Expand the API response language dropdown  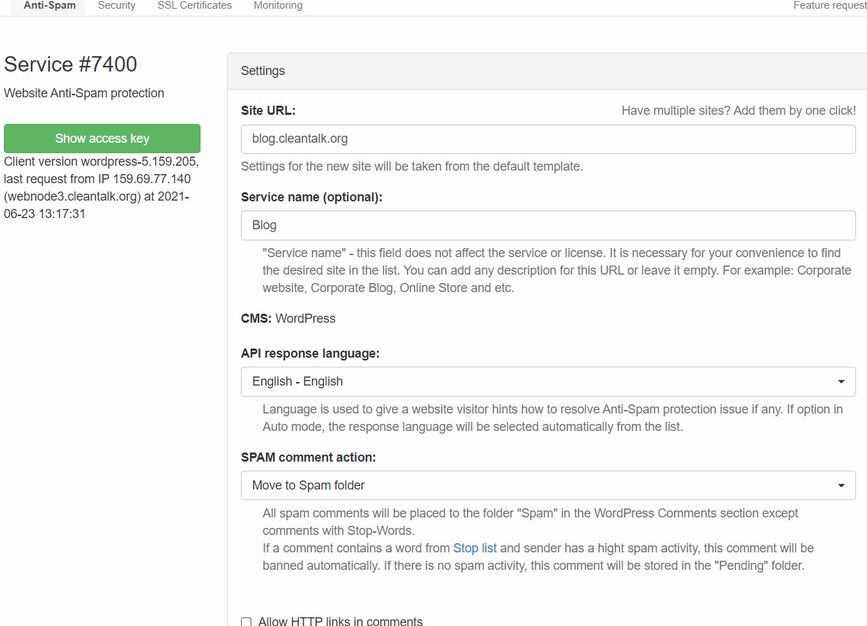click(548, 382)
